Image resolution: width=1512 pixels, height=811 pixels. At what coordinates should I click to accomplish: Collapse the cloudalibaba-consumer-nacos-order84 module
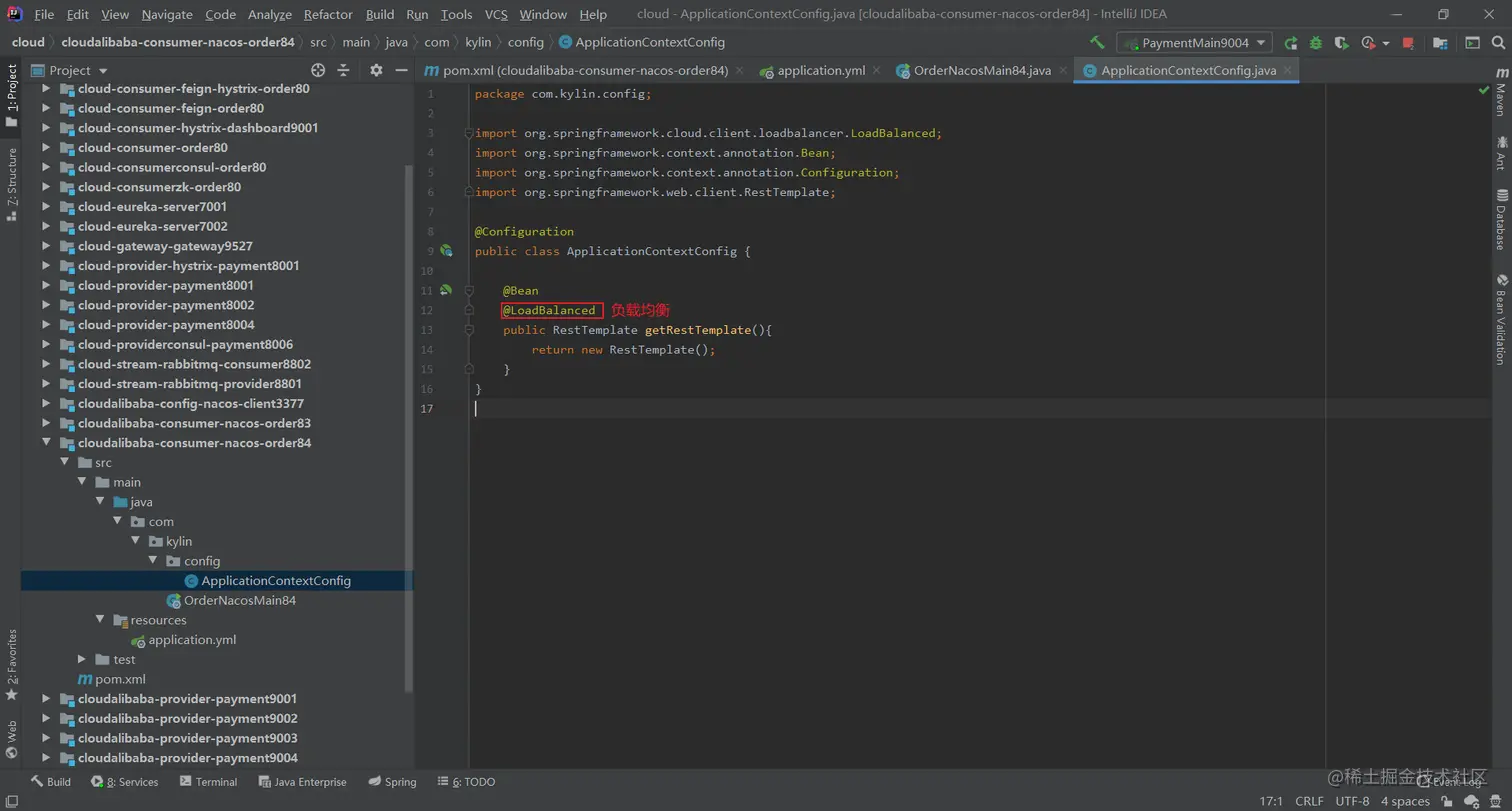(46, 443)
